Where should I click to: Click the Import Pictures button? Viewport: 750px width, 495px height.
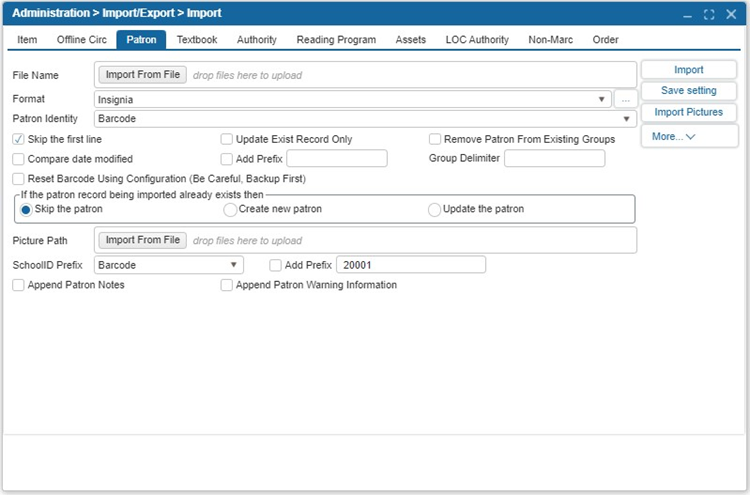[x=689, y=112]
